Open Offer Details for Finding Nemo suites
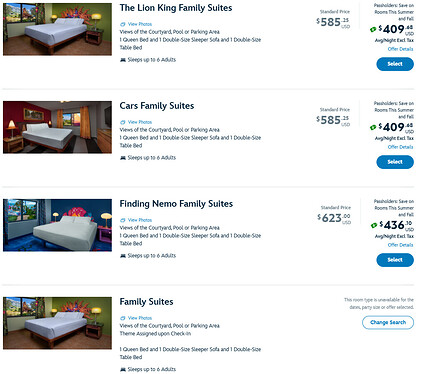Viewport: 423px width, 374px height. 400,245
